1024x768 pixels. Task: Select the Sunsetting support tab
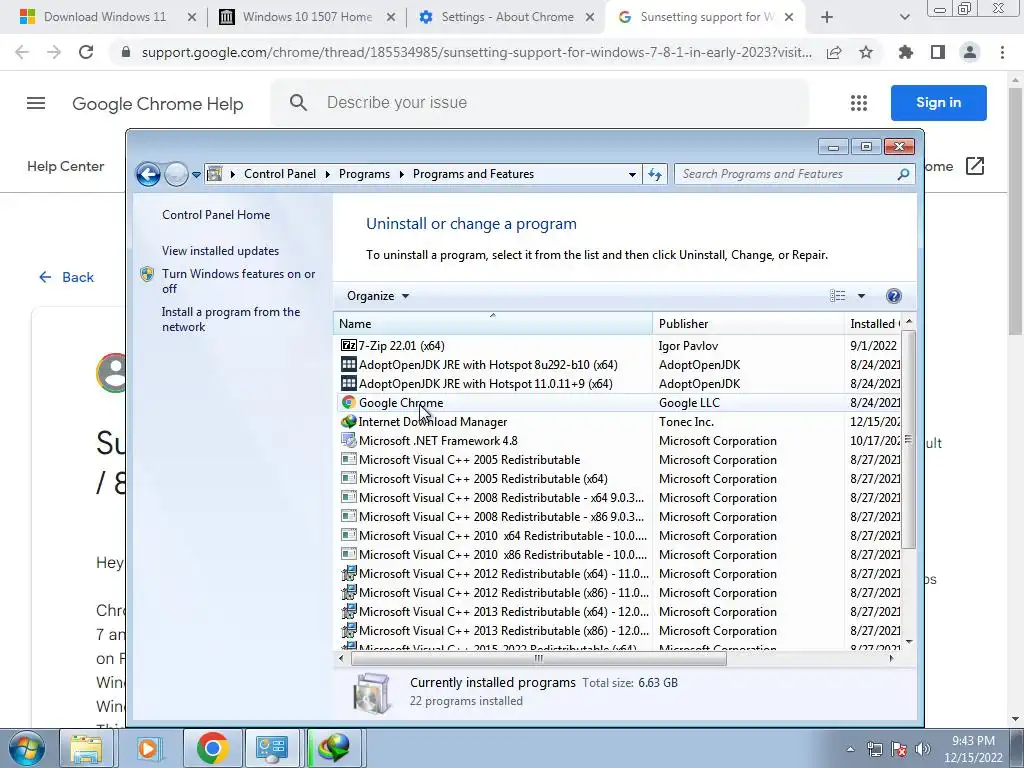point(706,17)
